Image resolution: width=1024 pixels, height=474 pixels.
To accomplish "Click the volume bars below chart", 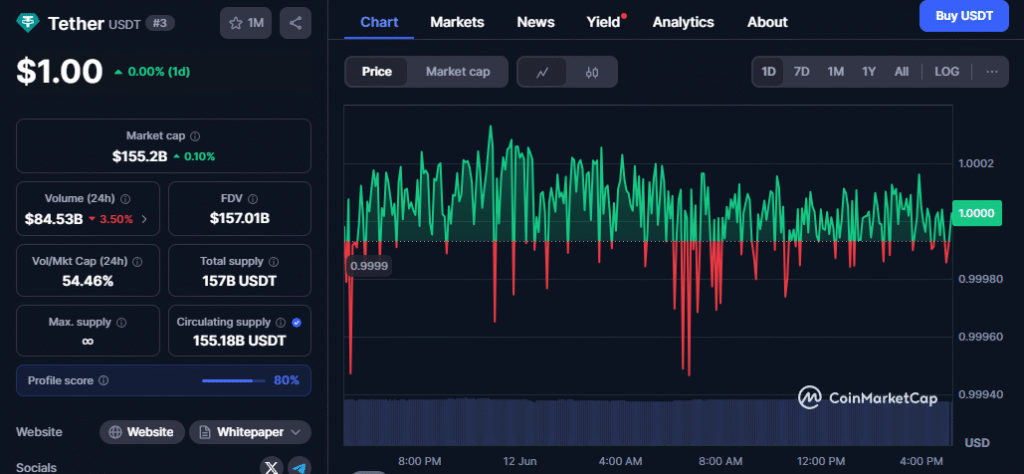I will 648,421.
